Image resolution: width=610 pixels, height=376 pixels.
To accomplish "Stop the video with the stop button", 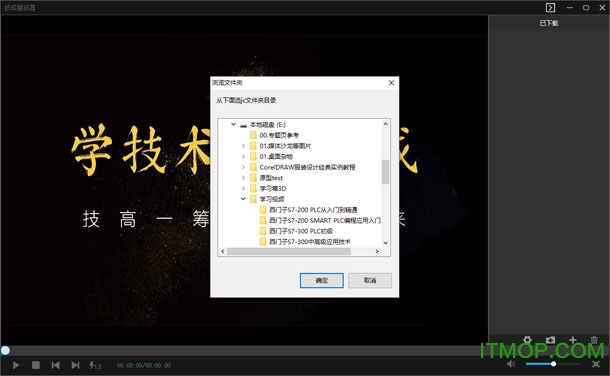I will click(36, 365).
